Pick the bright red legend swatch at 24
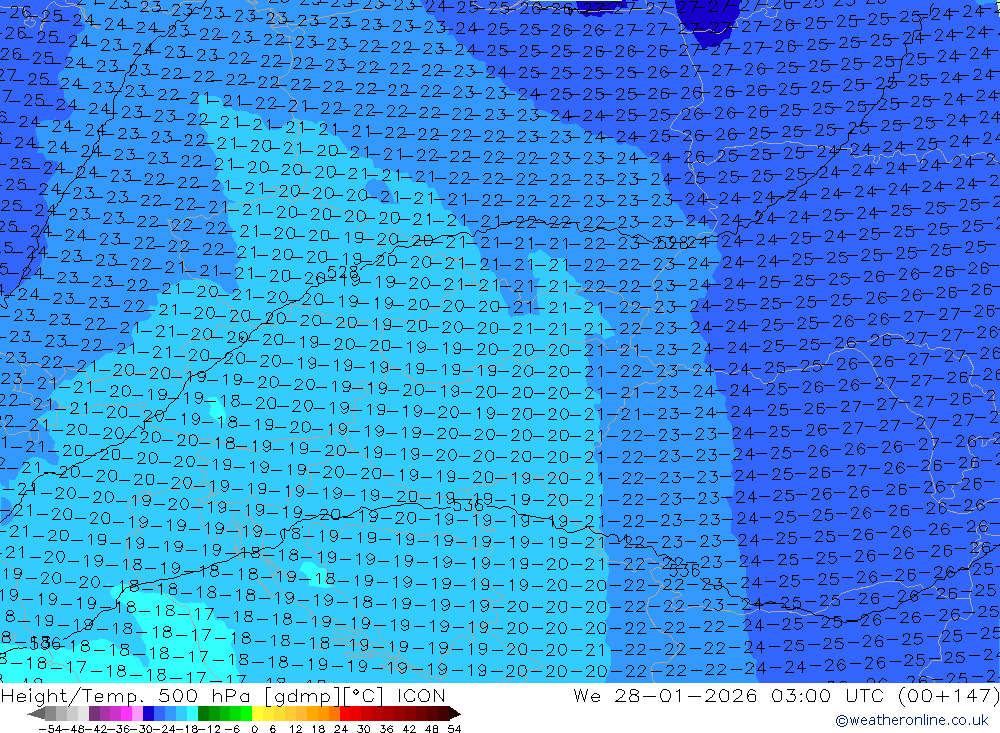This screenshot has height=733, width=1000. click(345, 713)
